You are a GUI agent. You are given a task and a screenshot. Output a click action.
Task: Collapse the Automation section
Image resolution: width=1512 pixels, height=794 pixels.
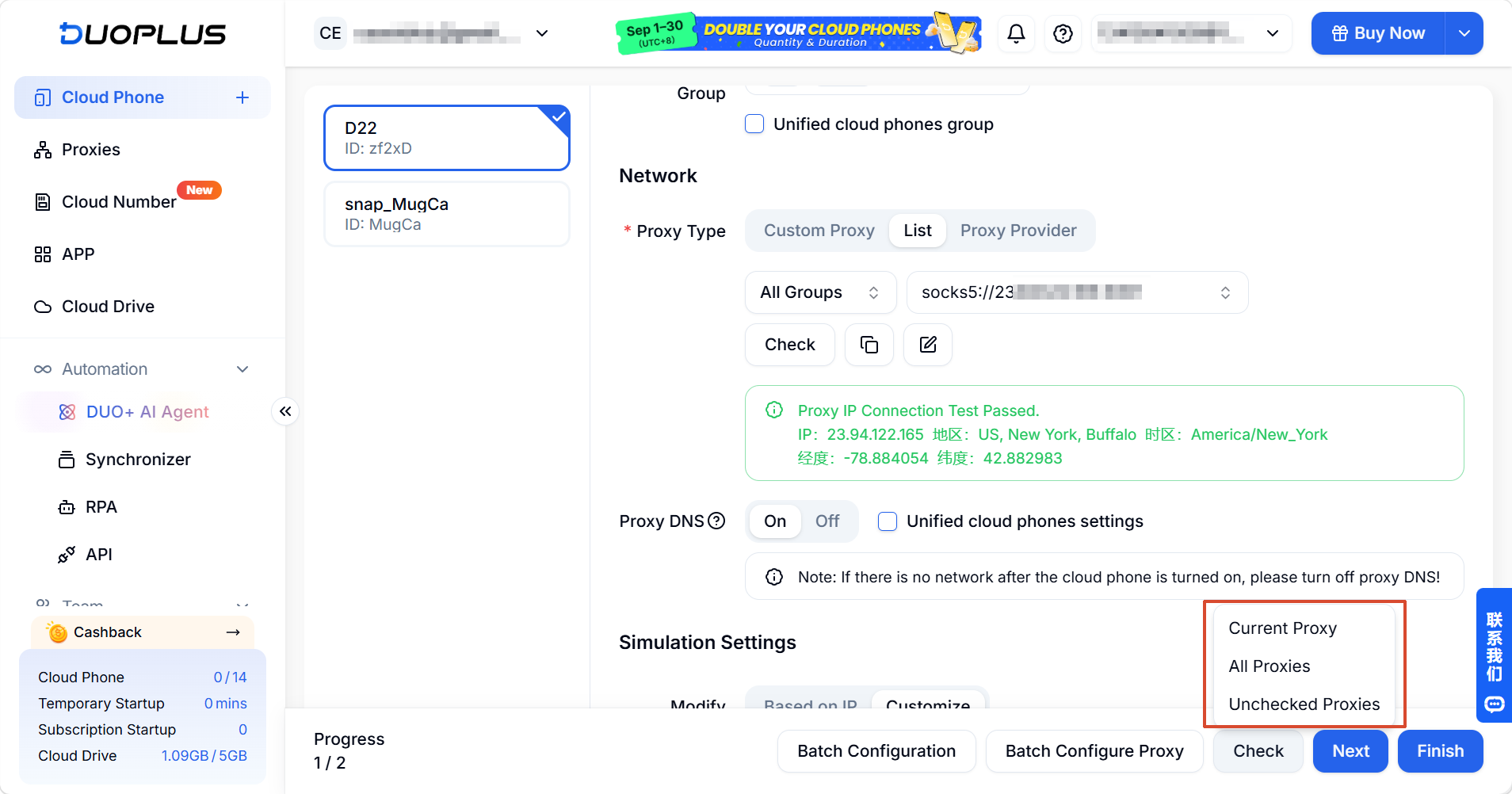242,369
